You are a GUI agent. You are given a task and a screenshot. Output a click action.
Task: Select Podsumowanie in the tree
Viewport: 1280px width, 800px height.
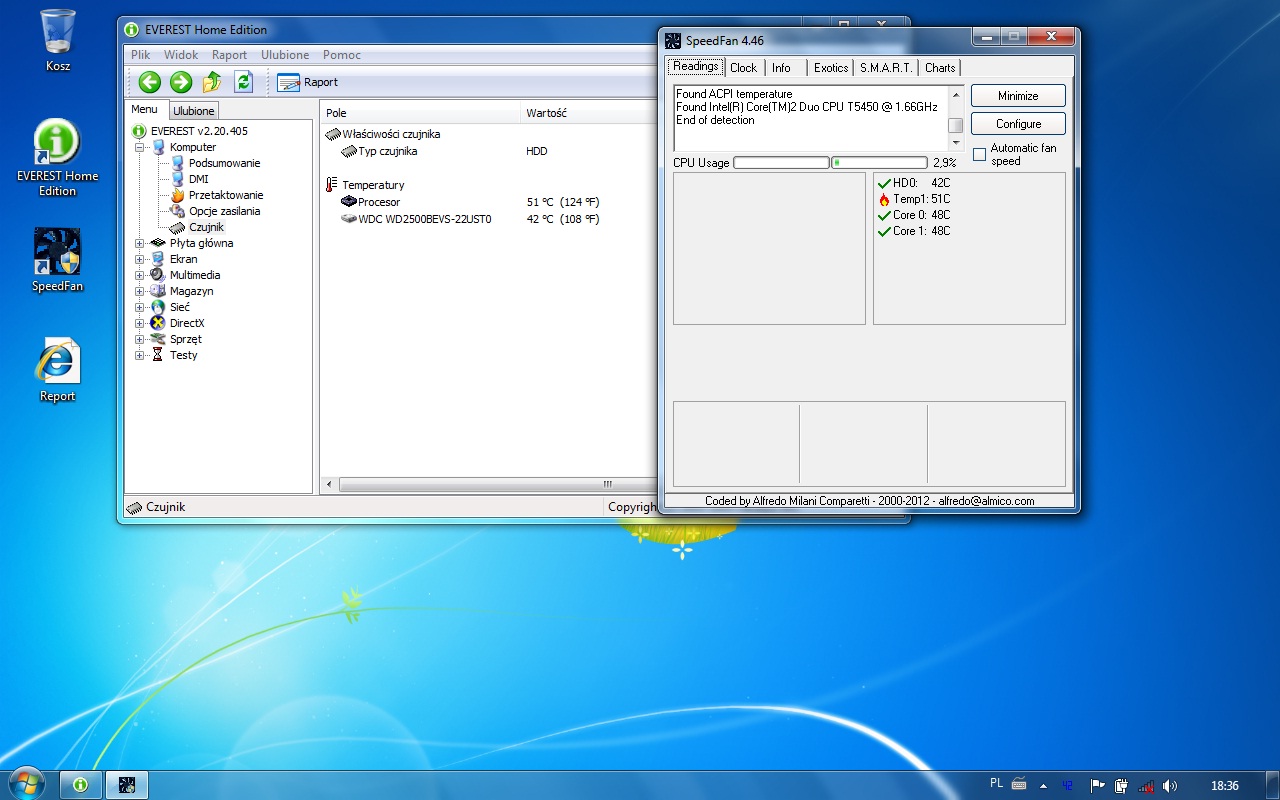point(224,163)
